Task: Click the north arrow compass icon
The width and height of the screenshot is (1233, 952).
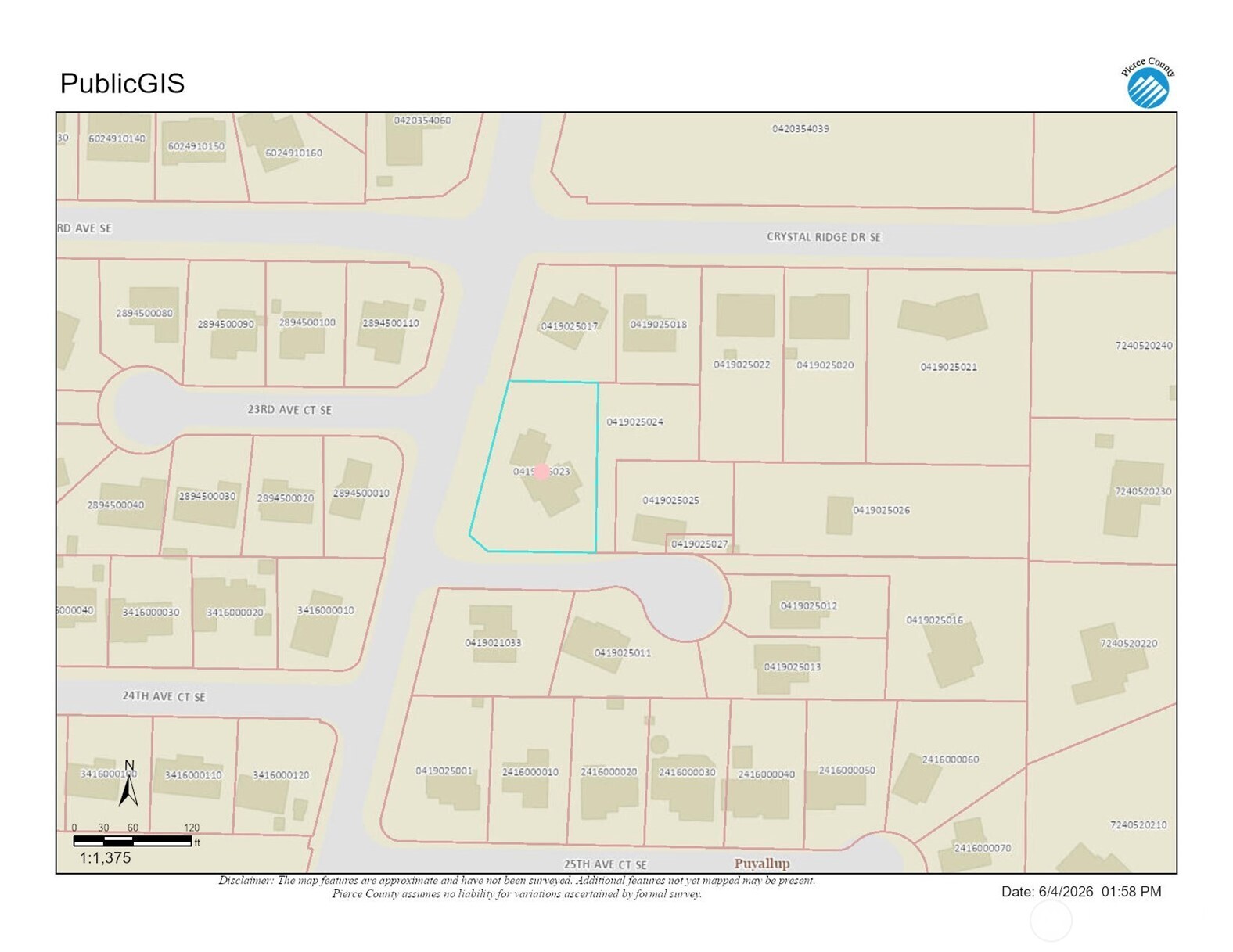Action: (129, 783)
